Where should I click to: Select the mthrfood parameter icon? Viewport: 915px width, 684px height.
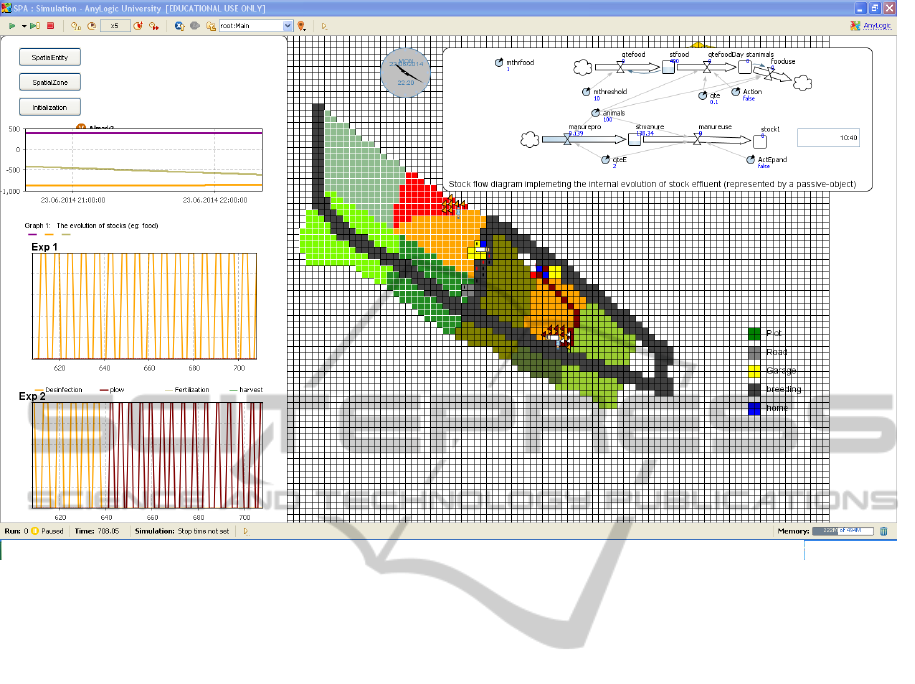[500, 62]
